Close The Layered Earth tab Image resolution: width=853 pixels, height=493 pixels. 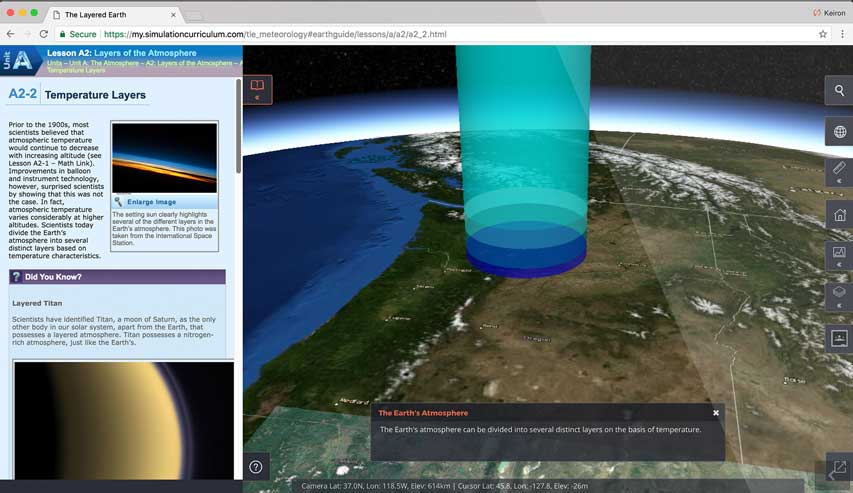click(x=173, y=15)
